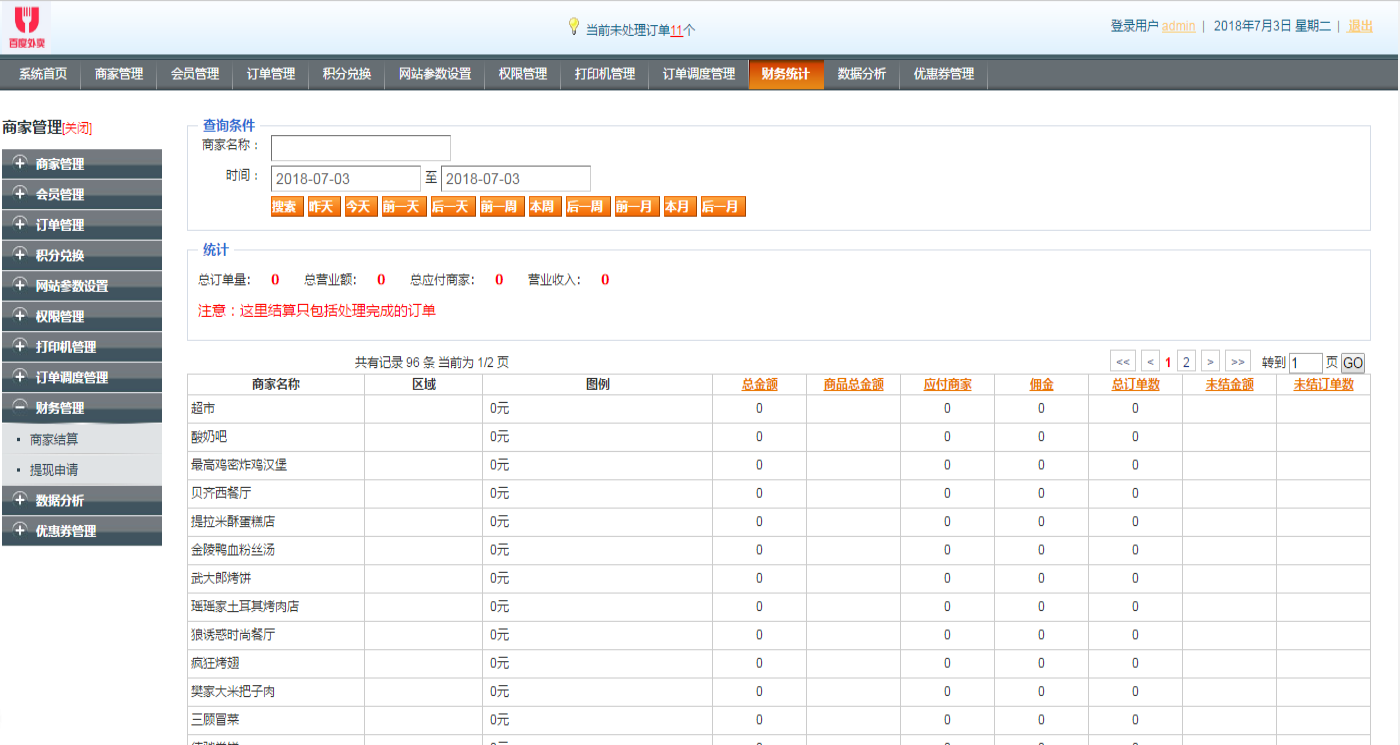Viewport: 1400px width, 745px height.
Task: Sort by the 总金额 column header
Action: [760, 385]
